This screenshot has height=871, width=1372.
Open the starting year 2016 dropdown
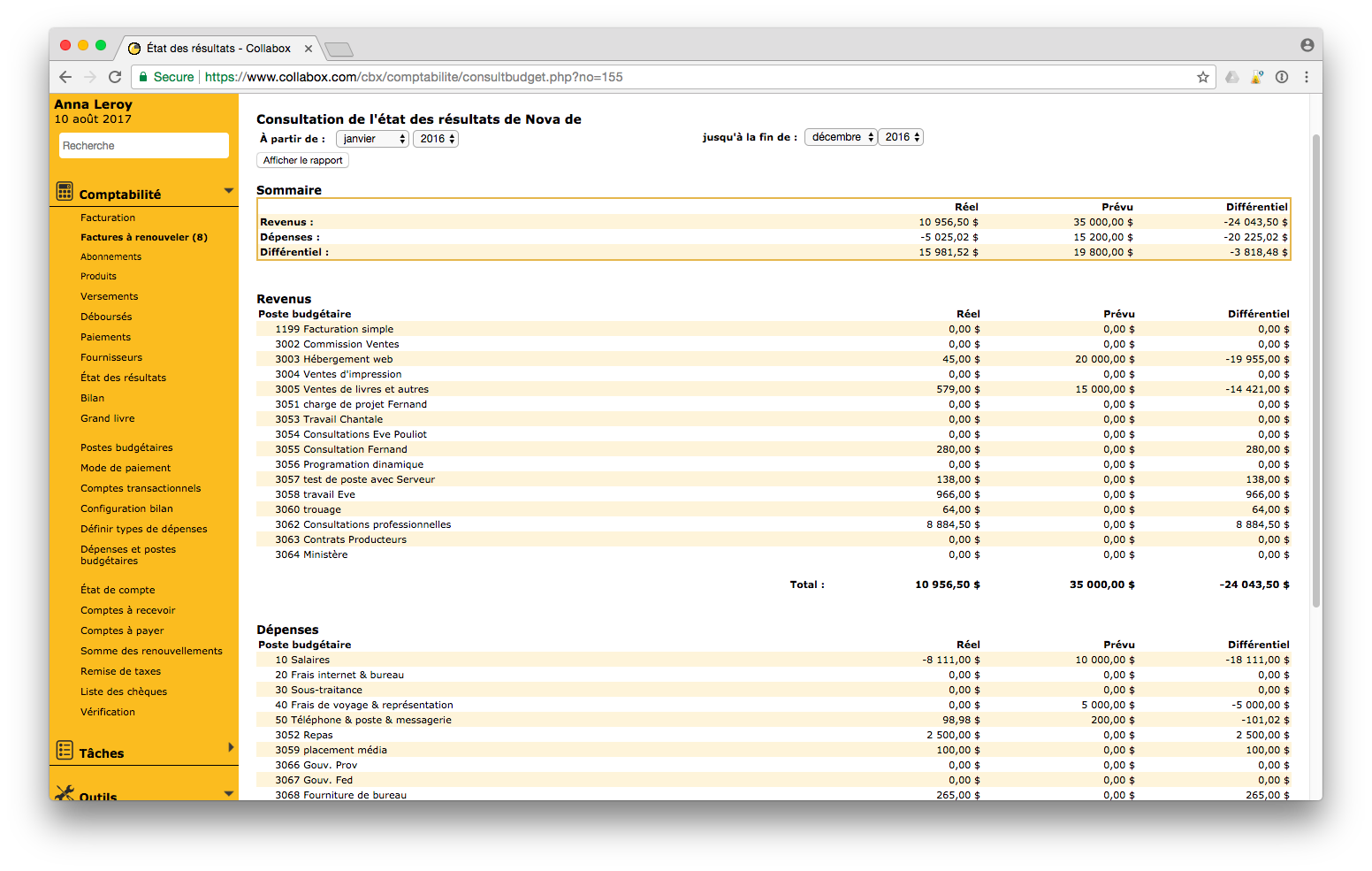coord(436,139)
